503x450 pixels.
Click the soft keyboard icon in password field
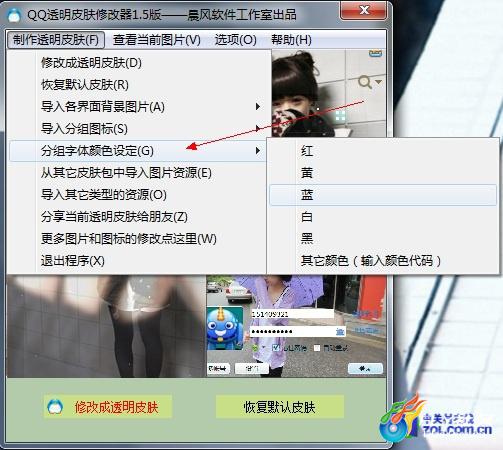tap(340, 332)
